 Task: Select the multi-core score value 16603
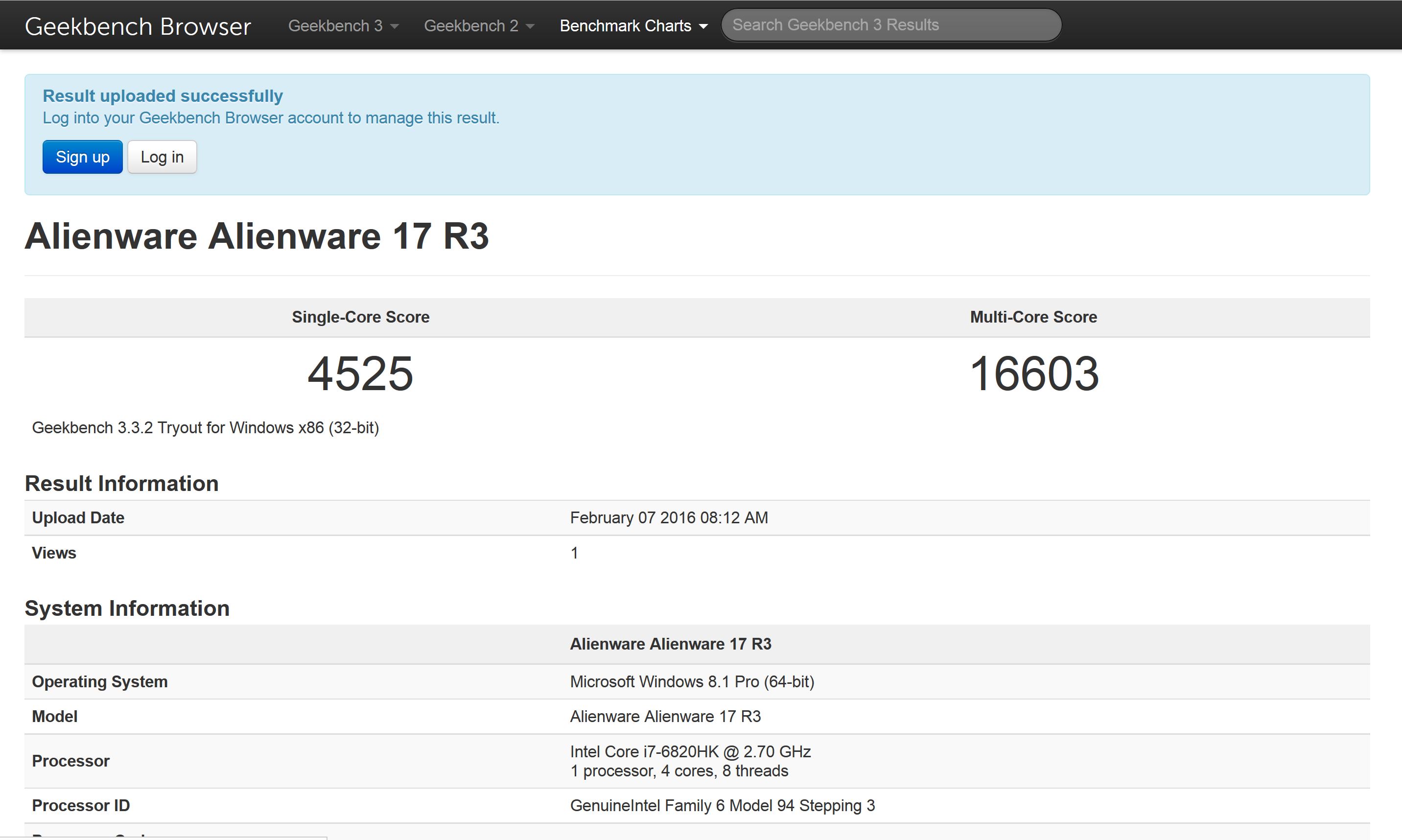click(x=1034, y=373)
